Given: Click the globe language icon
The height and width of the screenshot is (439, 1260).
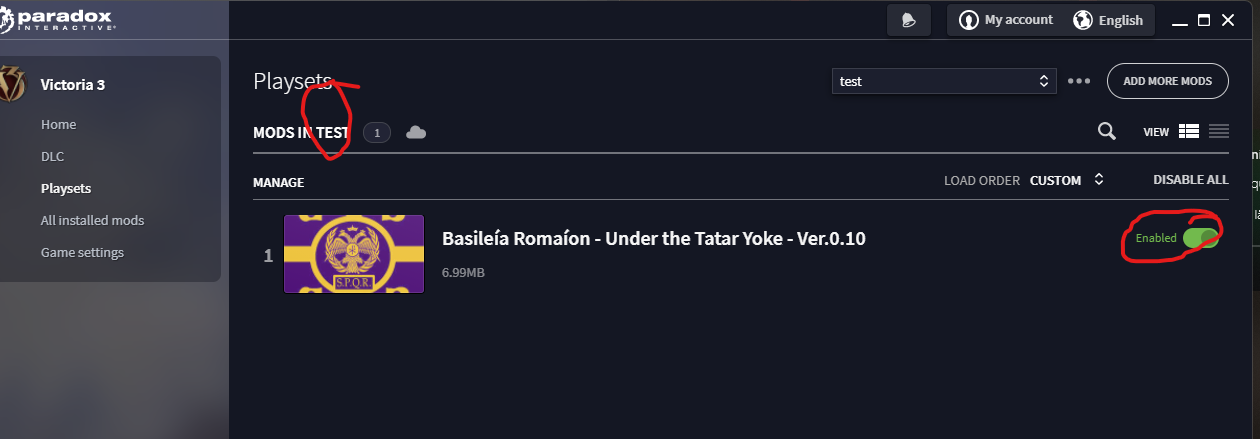Looking at the screenshot, I should pyautogui.click(x=1082, y=20).
